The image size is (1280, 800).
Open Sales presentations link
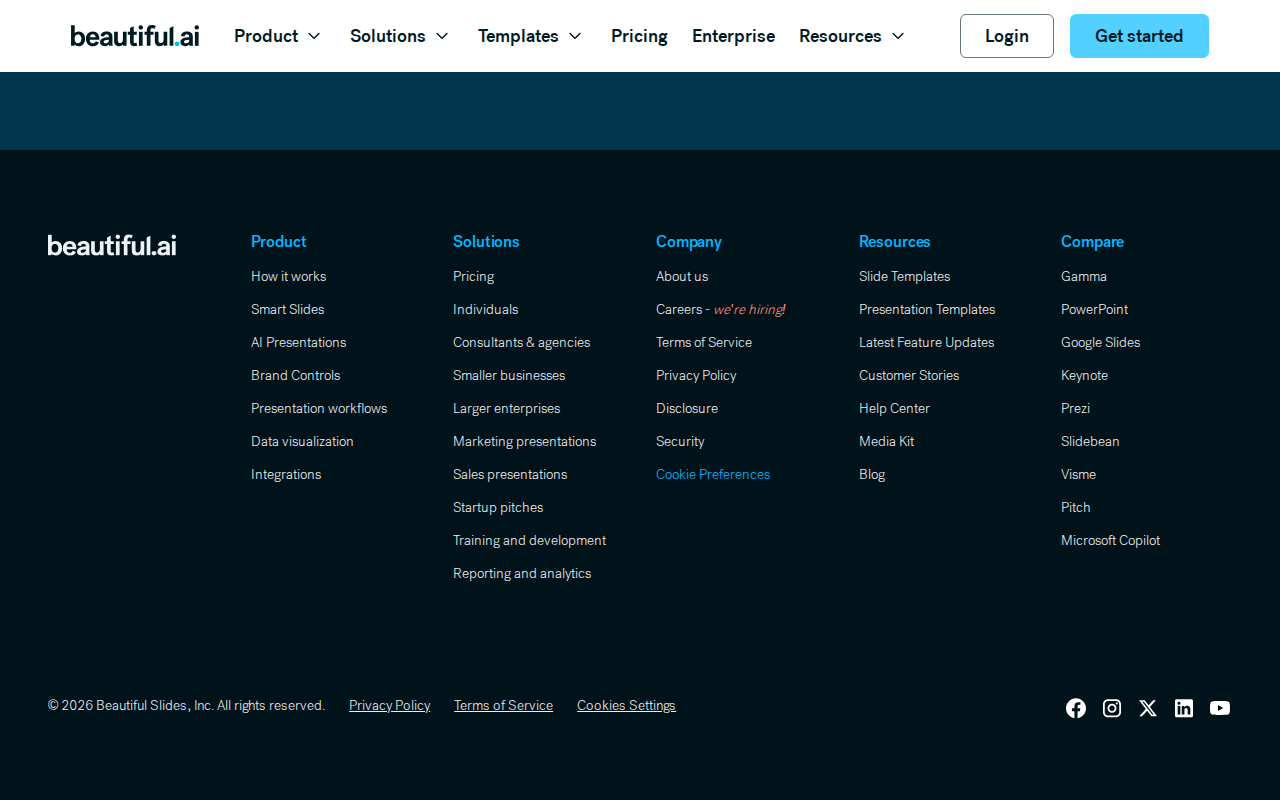510,474
